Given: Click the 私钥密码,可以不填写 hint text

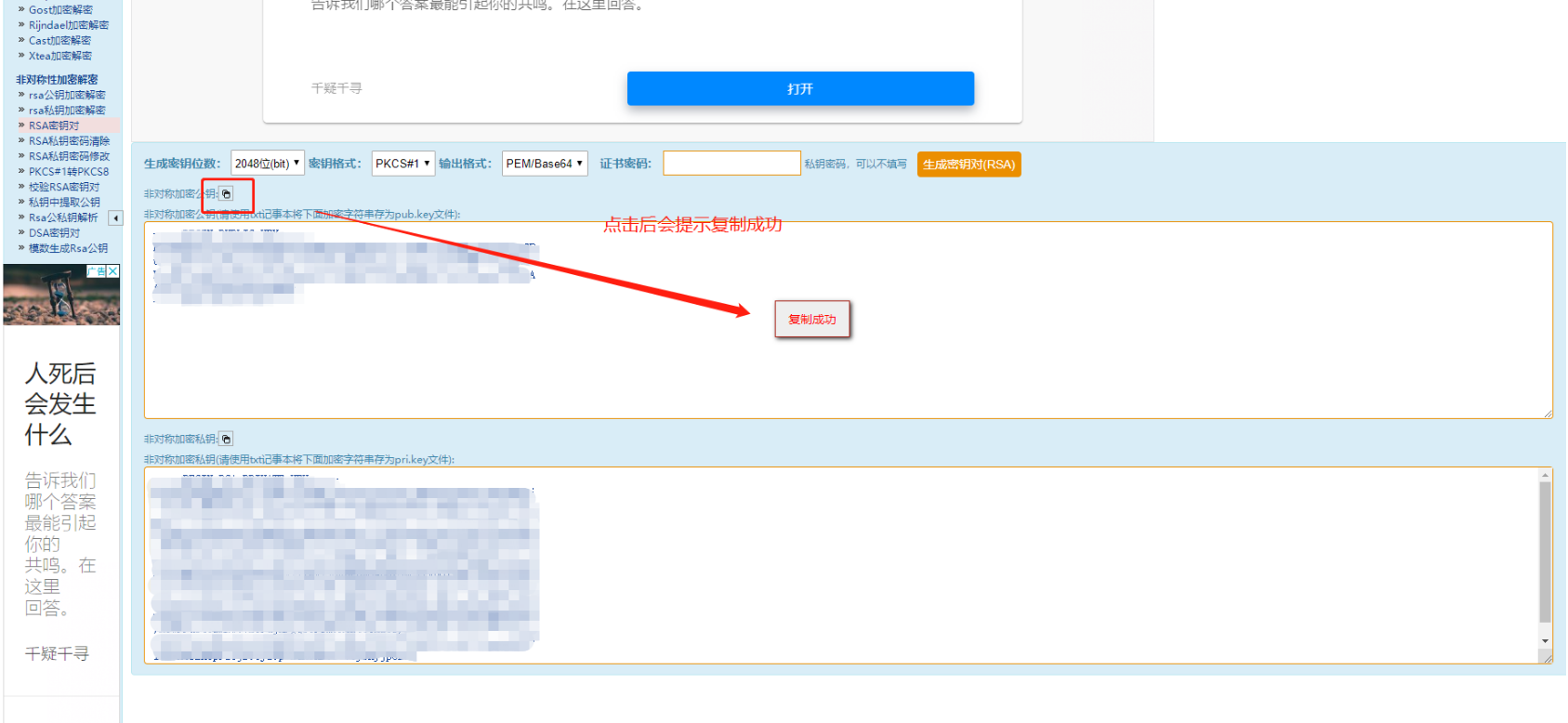Looking at the screenshot, I should (x=855, y=164).
